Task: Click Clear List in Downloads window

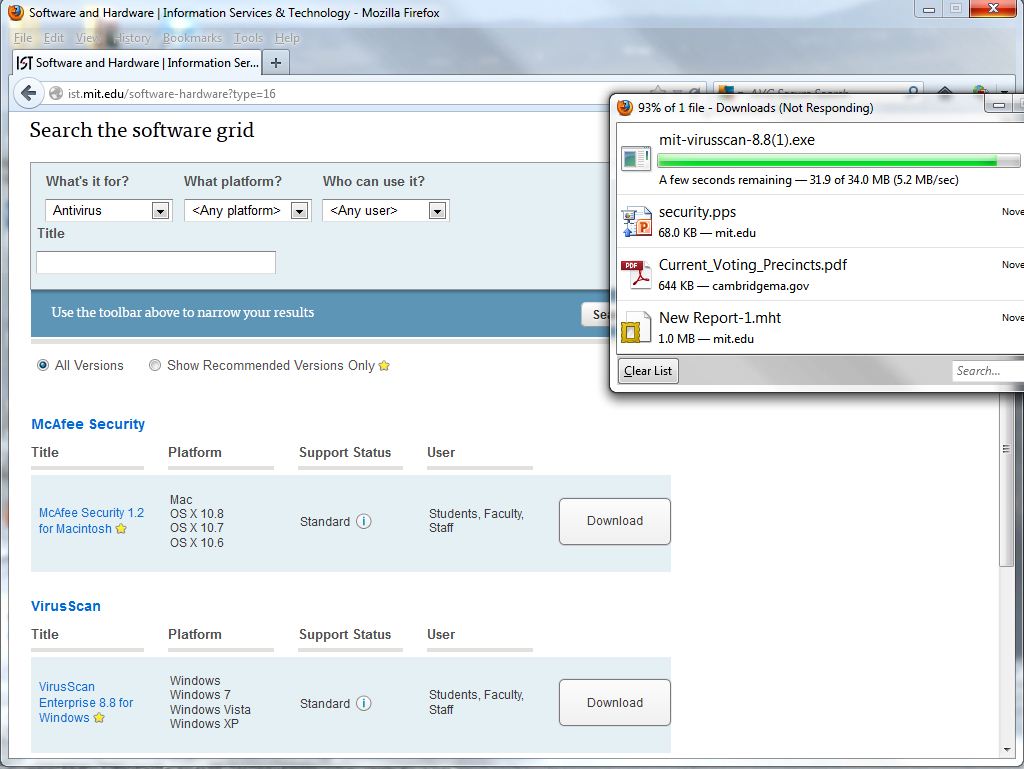Action: [x=648, y=371]
